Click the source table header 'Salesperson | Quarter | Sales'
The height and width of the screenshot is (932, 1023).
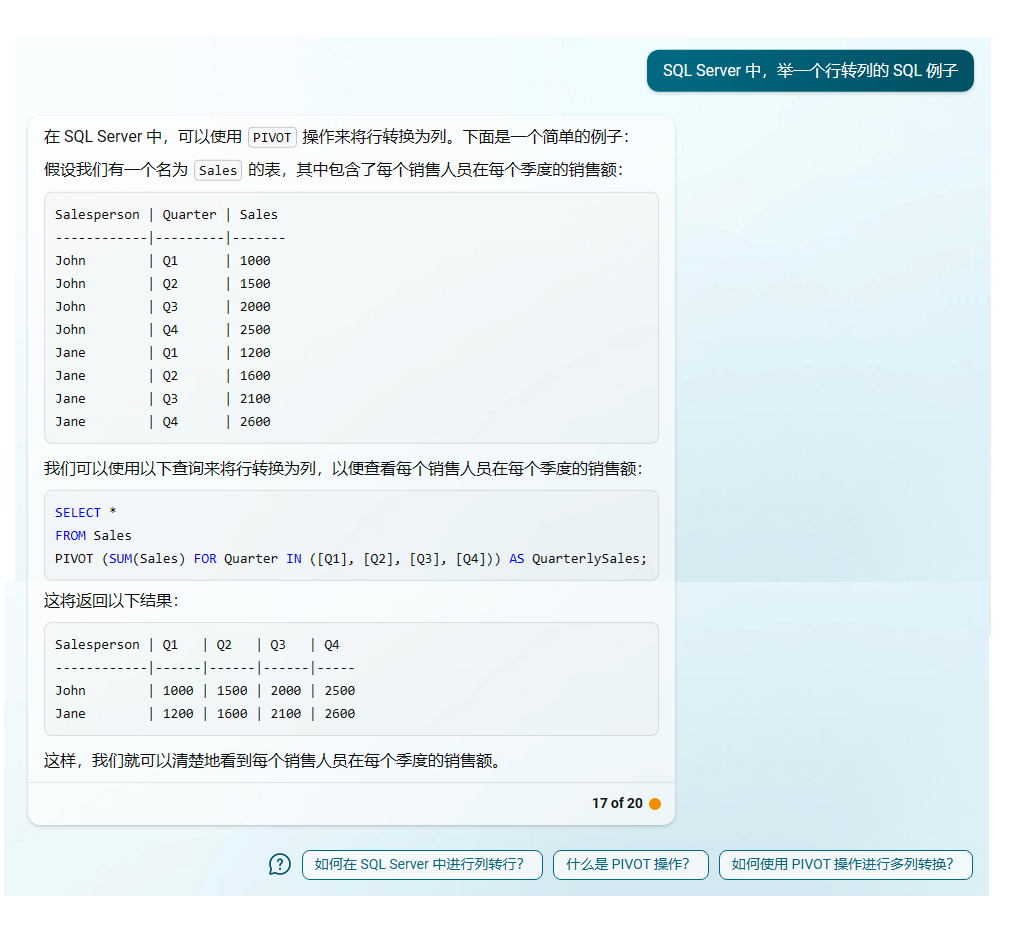click(166, 215)
